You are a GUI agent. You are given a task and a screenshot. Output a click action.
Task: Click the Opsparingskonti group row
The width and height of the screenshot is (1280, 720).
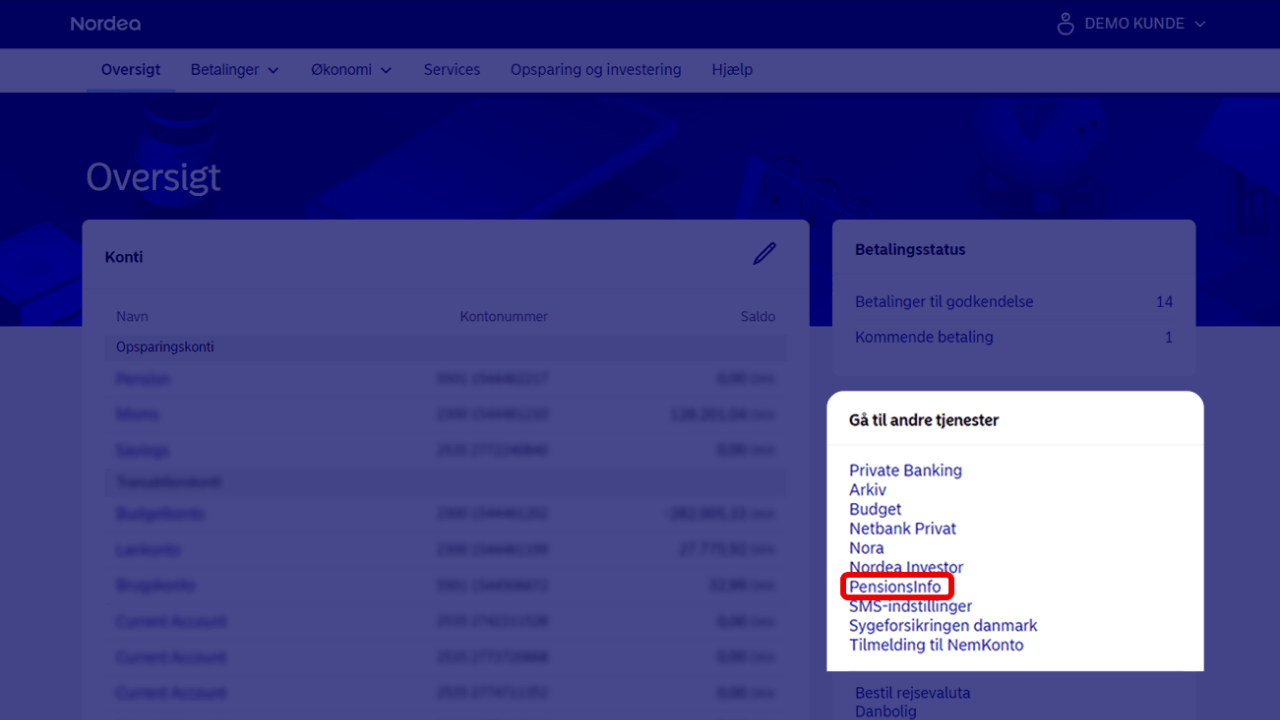pyautogui.click(x=444, y=347)
